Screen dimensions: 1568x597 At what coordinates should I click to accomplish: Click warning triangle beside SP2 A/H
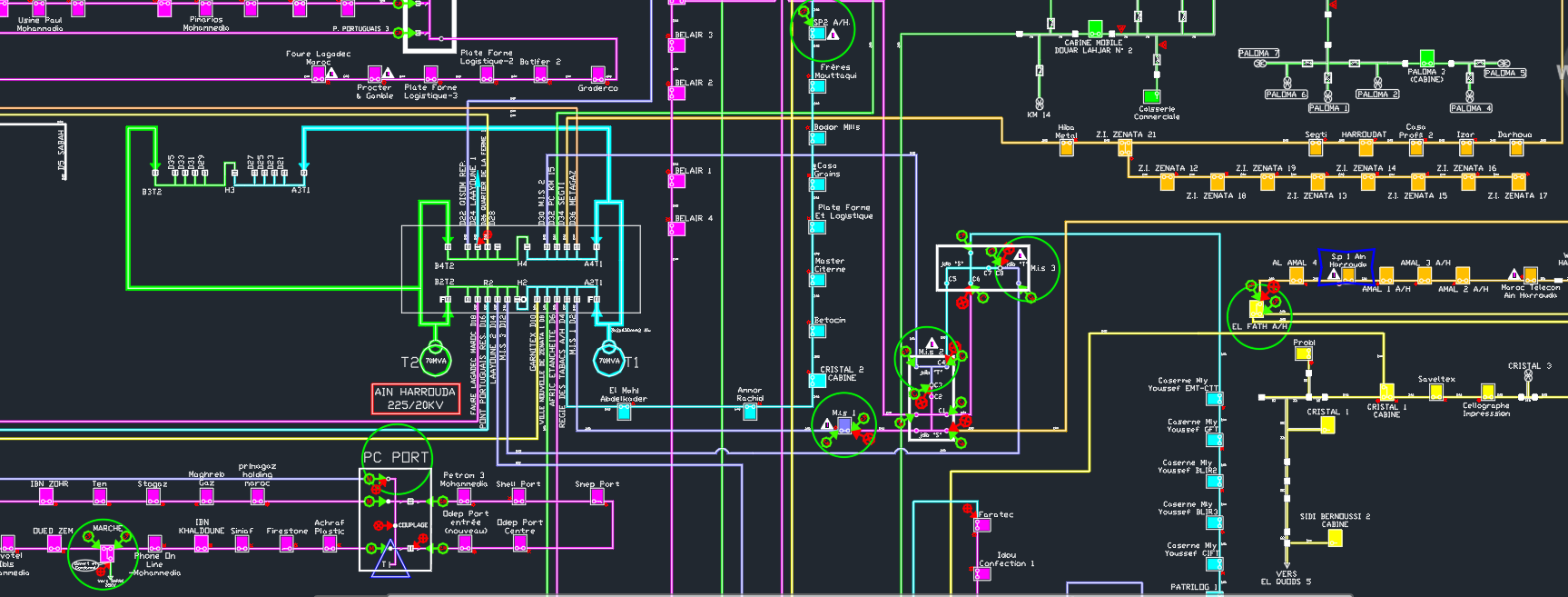[833, 34]
